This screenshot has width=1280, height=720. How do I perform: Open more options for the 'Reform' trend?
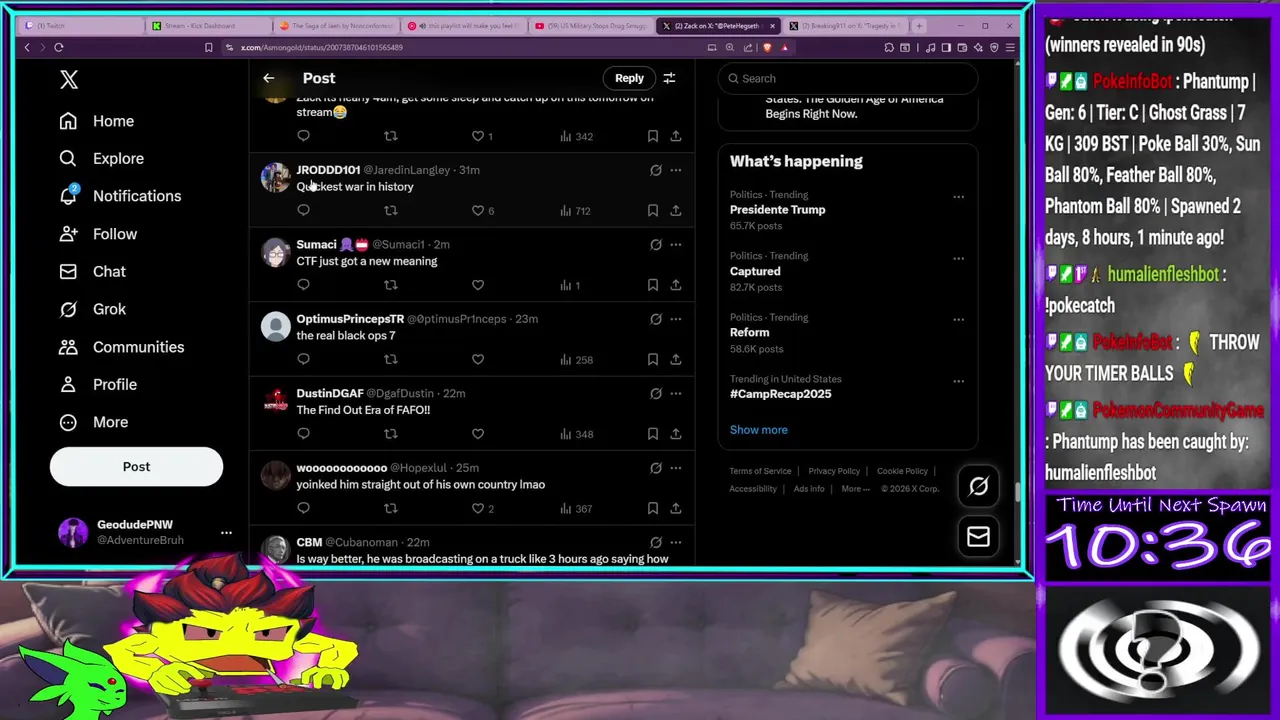(x=958, y=320)
